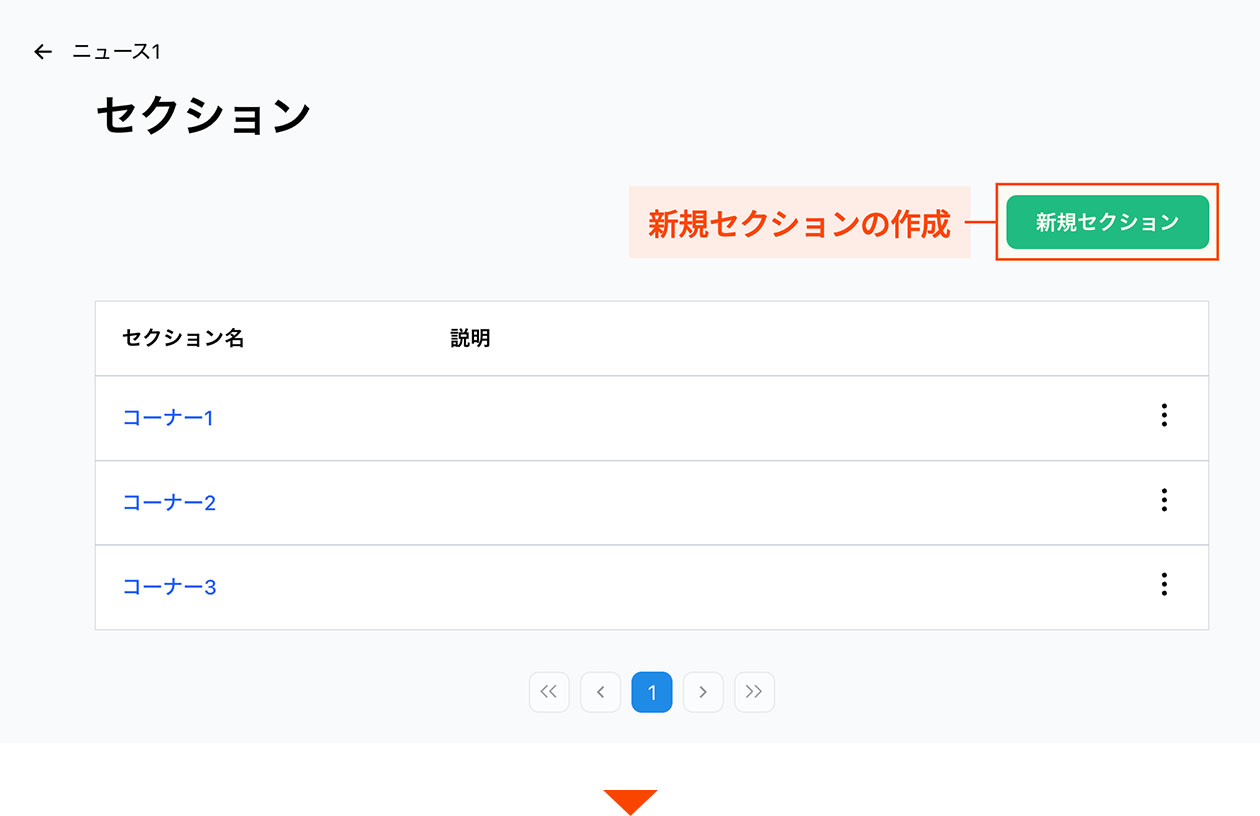Open the kebab menu for コーナー1
Screen dimensions: 1260x816
coord(1165,417)
